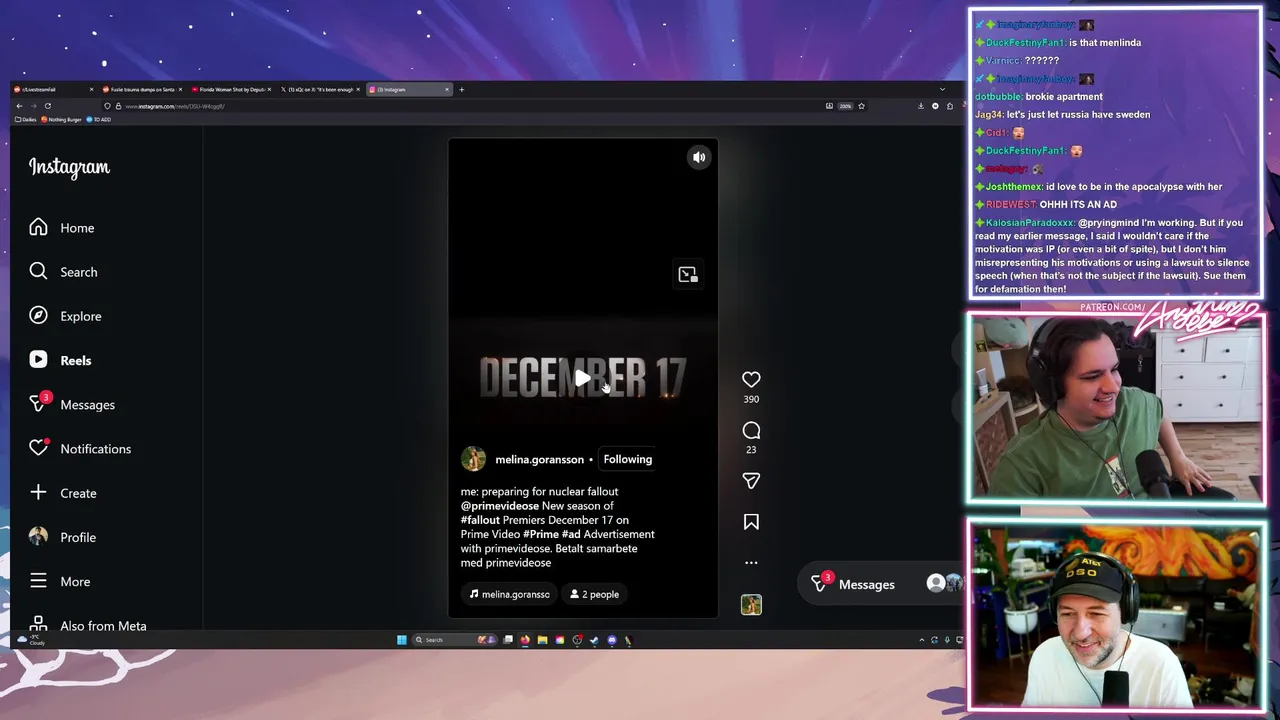Click the browser back arrow
The width and height of the screenshot is (1280, 720).
click(x=19, y=106)
